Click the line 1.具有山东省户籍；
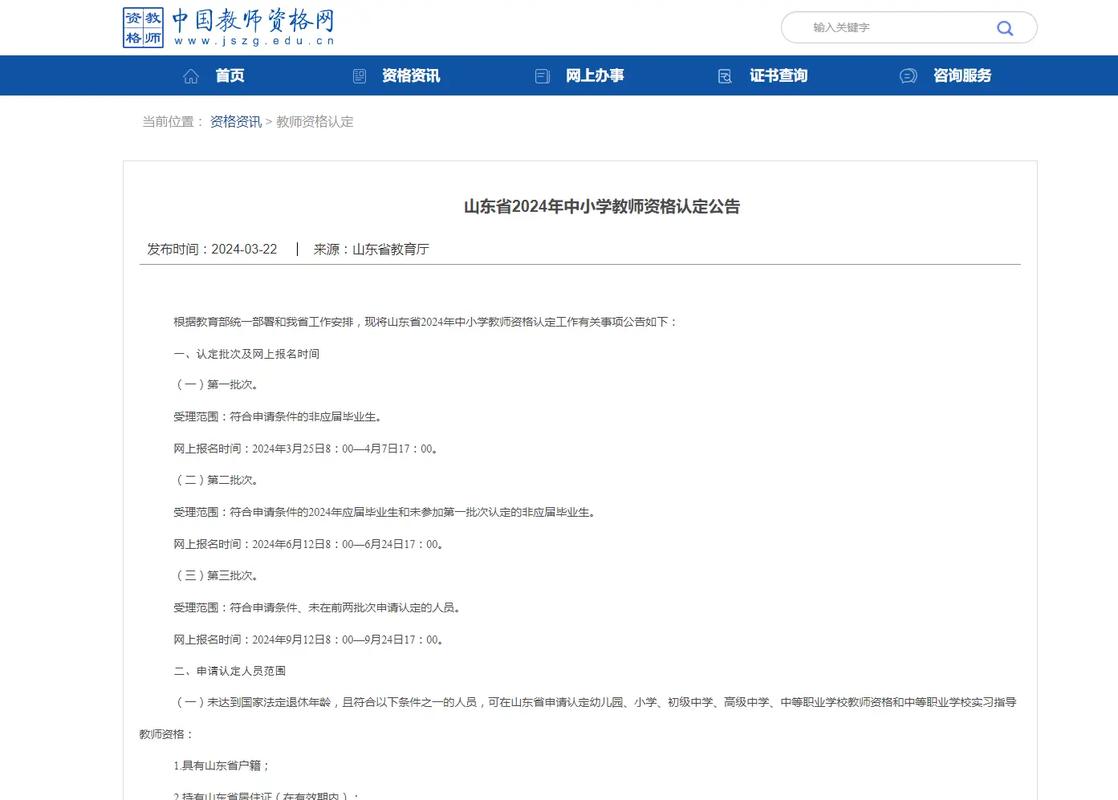The image size is (1118, 800). pos(222,766)
